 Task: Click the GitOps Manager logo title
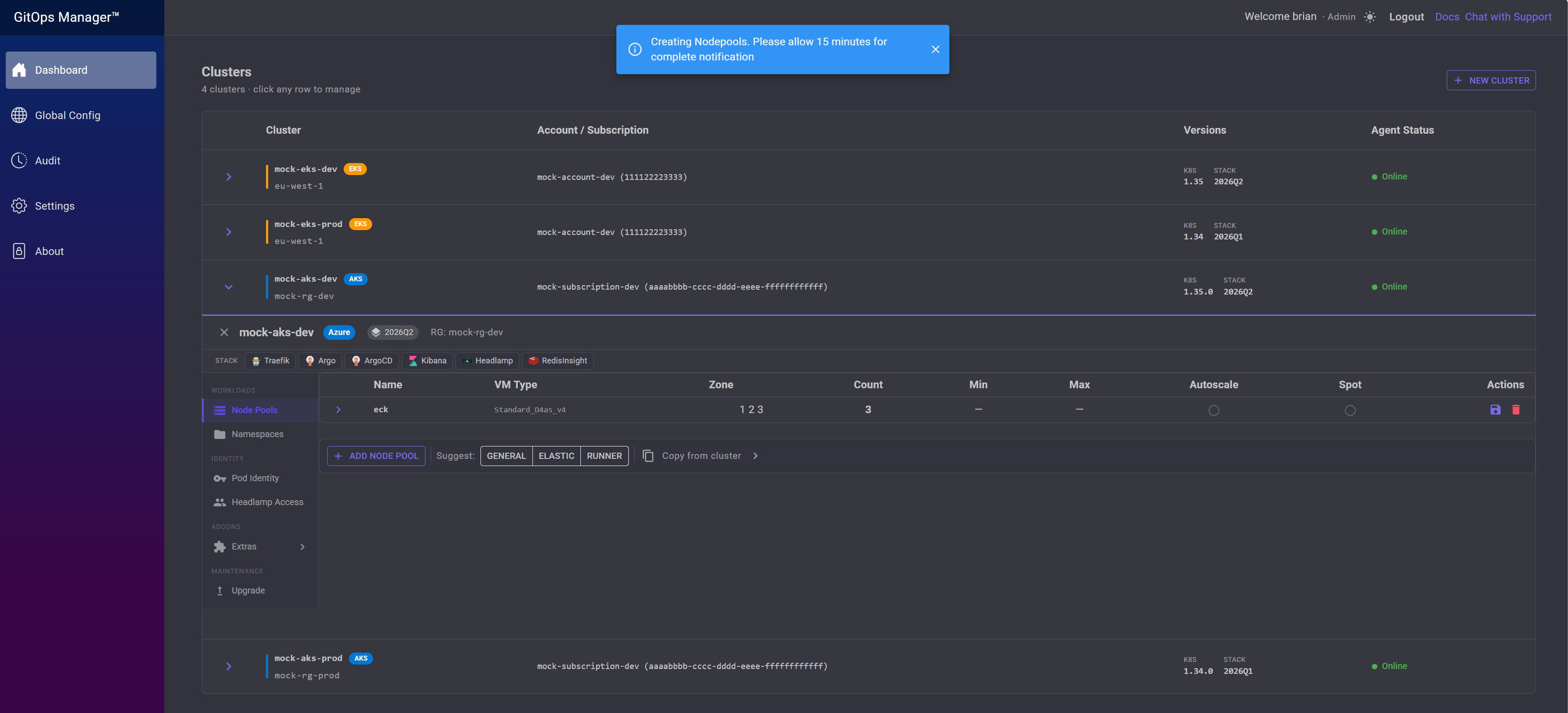66,17
